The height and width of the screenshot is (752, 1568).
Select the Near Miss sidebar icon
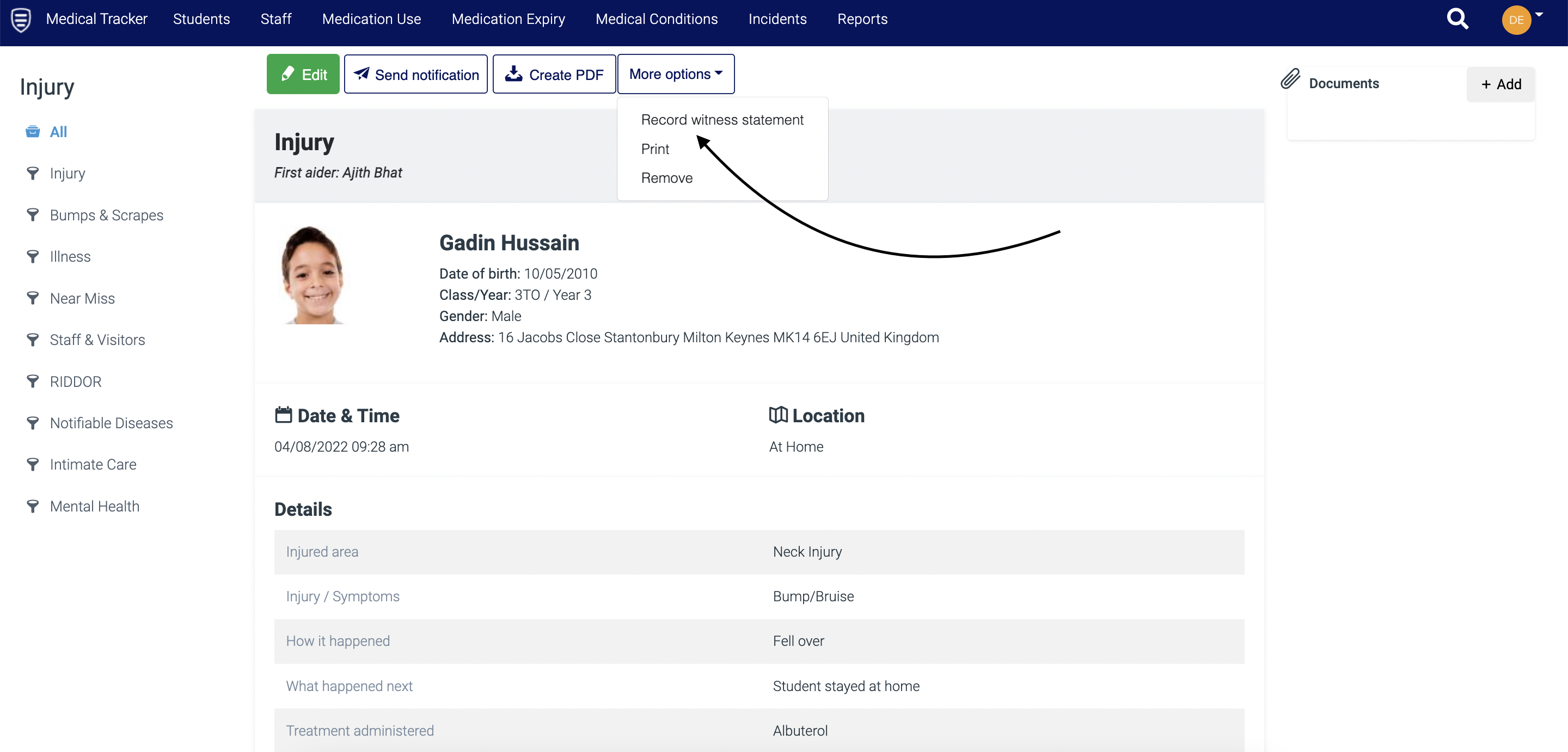point(34,298)
